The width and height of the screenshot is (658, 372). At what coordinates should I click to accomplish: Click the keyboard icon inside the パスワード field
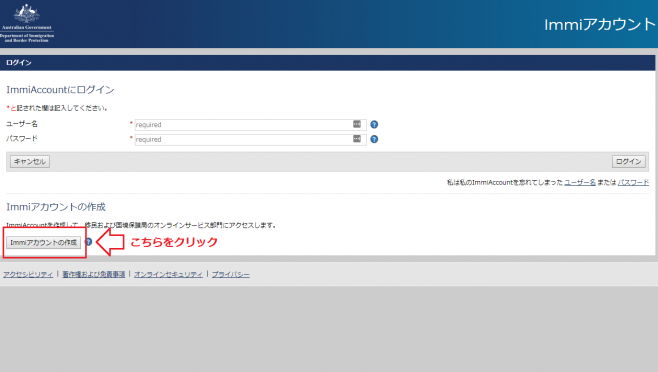click(x=357, y=139)
